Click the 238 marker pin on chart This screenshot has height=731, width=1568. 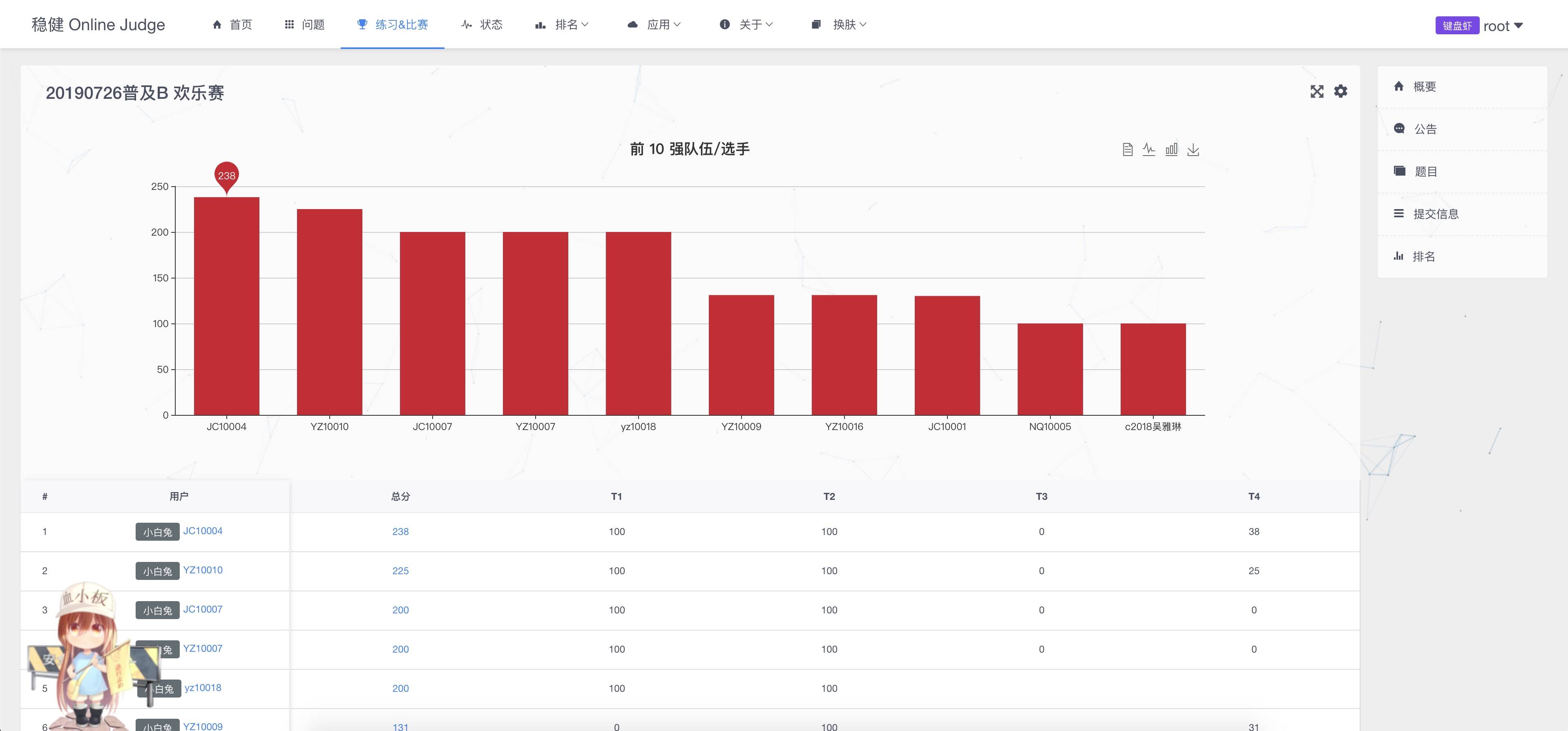(226, 175)
